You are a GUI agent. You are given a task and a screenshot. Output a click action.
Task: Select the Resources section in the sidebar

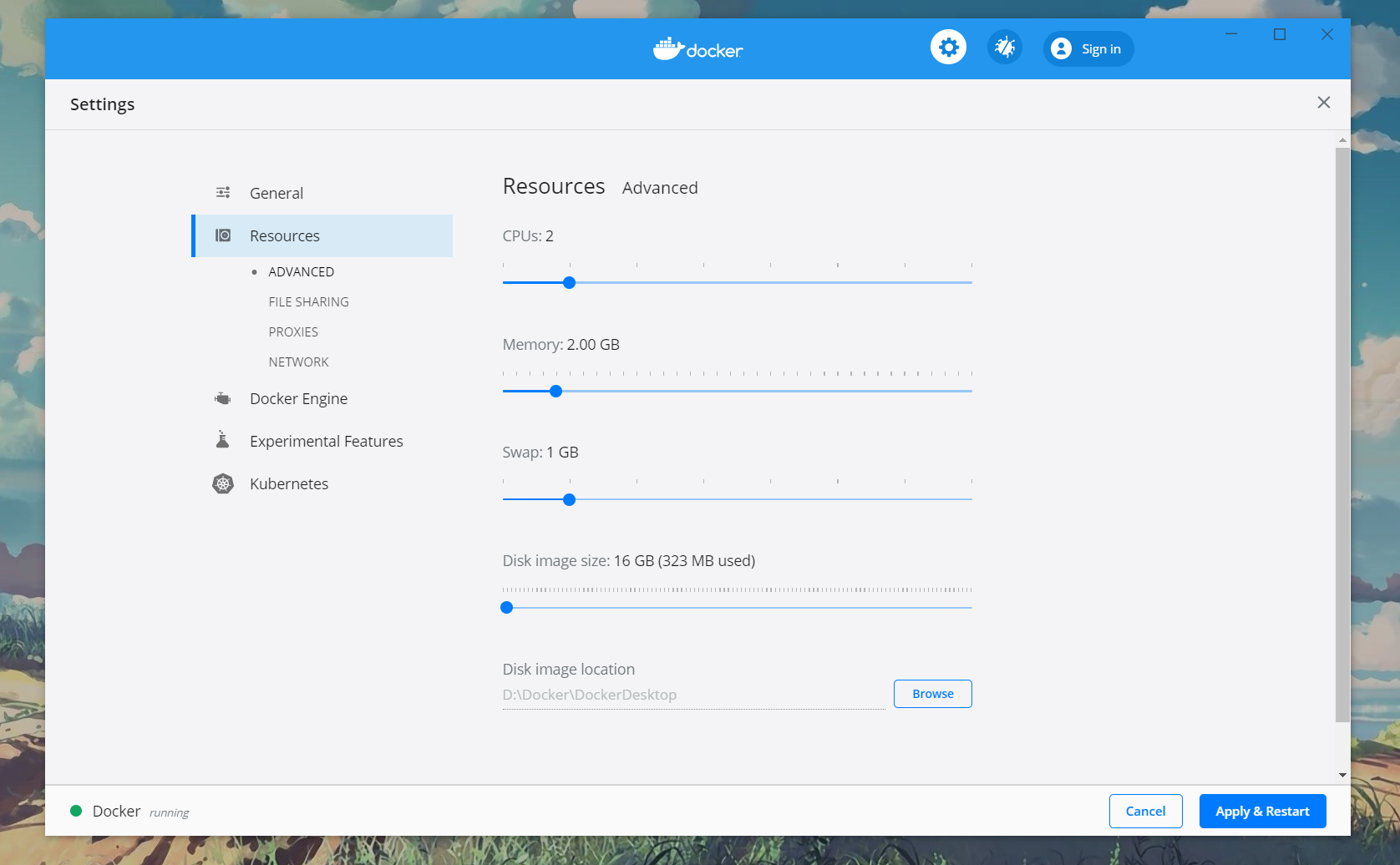[322, 235]
